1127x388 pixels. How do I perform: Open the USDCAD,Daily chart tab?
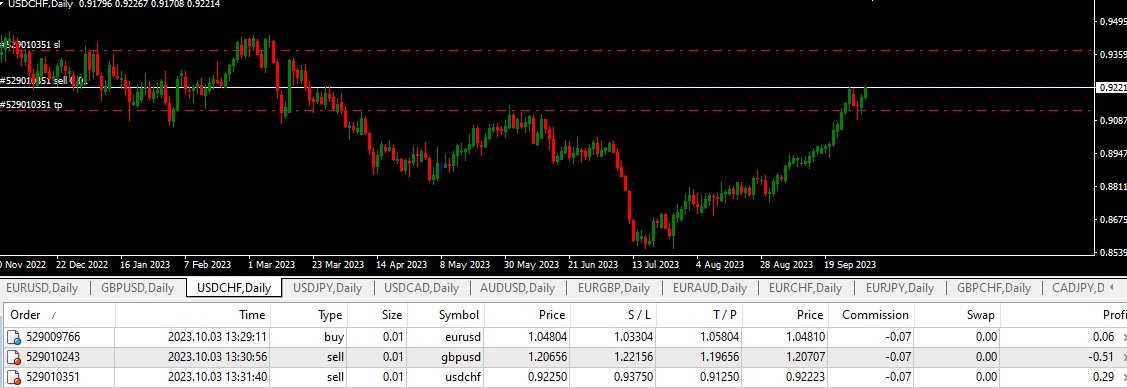coord(421,288)
